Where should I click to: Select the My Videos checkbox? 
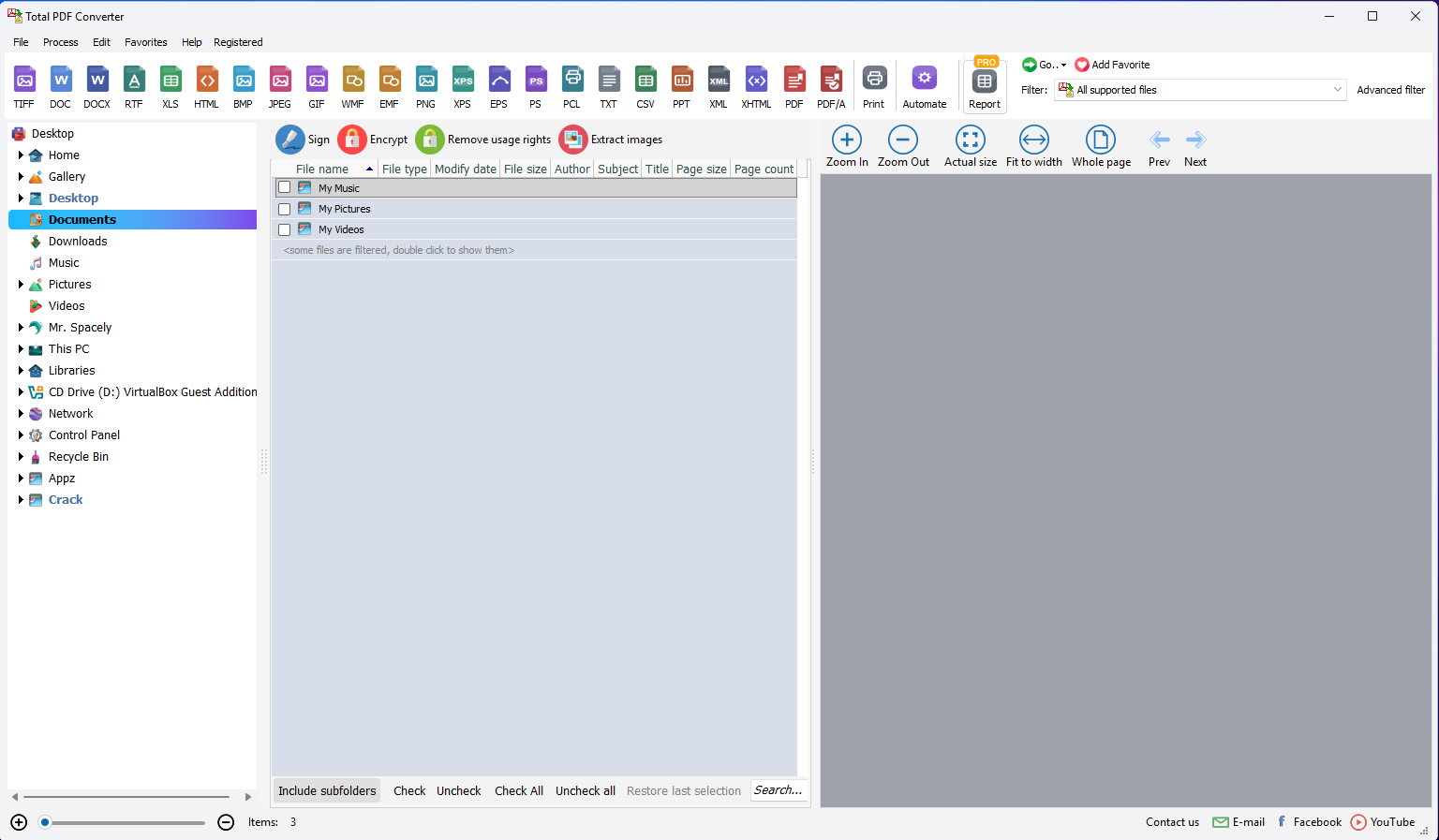click(x=285, y=229)
